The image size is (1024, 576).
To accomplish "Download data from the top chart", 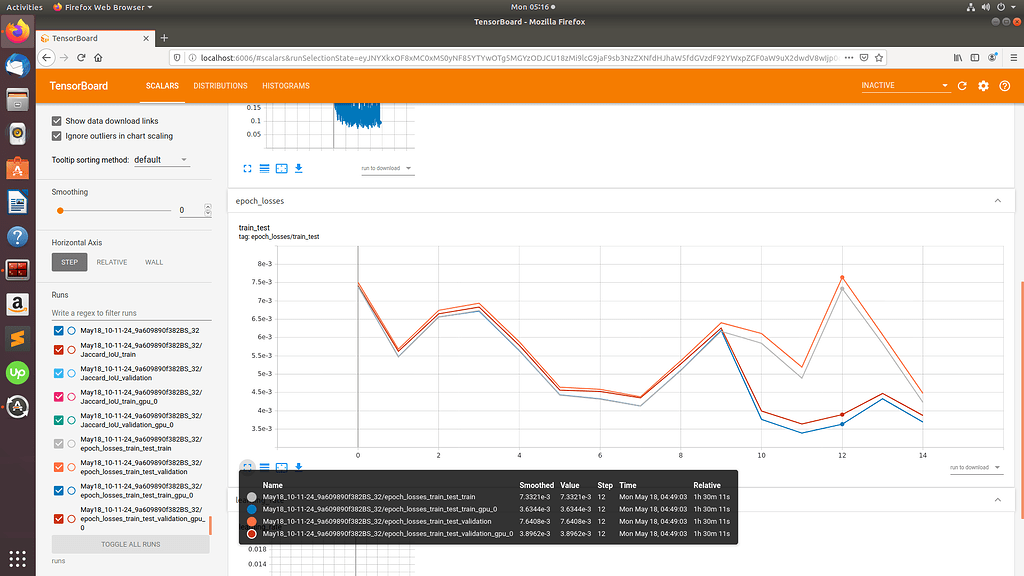I will pyautogui.click(x=299, y=168).
